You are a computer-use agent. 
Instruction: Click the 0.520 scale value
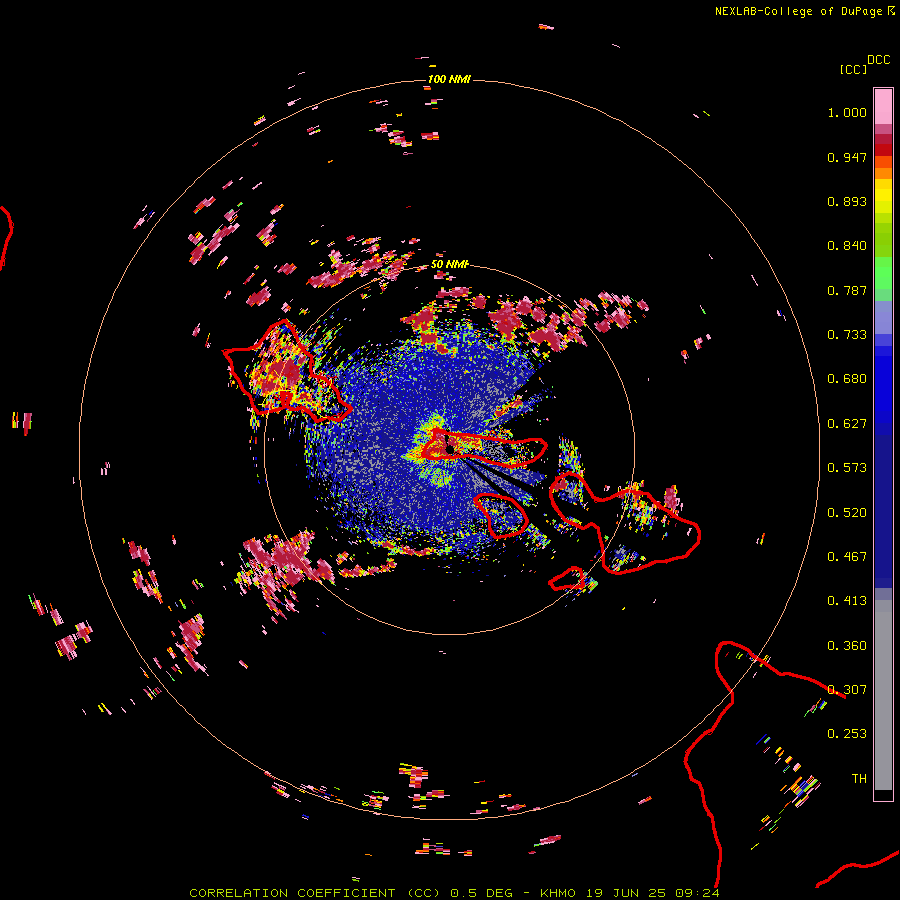[x=847, y=513]
